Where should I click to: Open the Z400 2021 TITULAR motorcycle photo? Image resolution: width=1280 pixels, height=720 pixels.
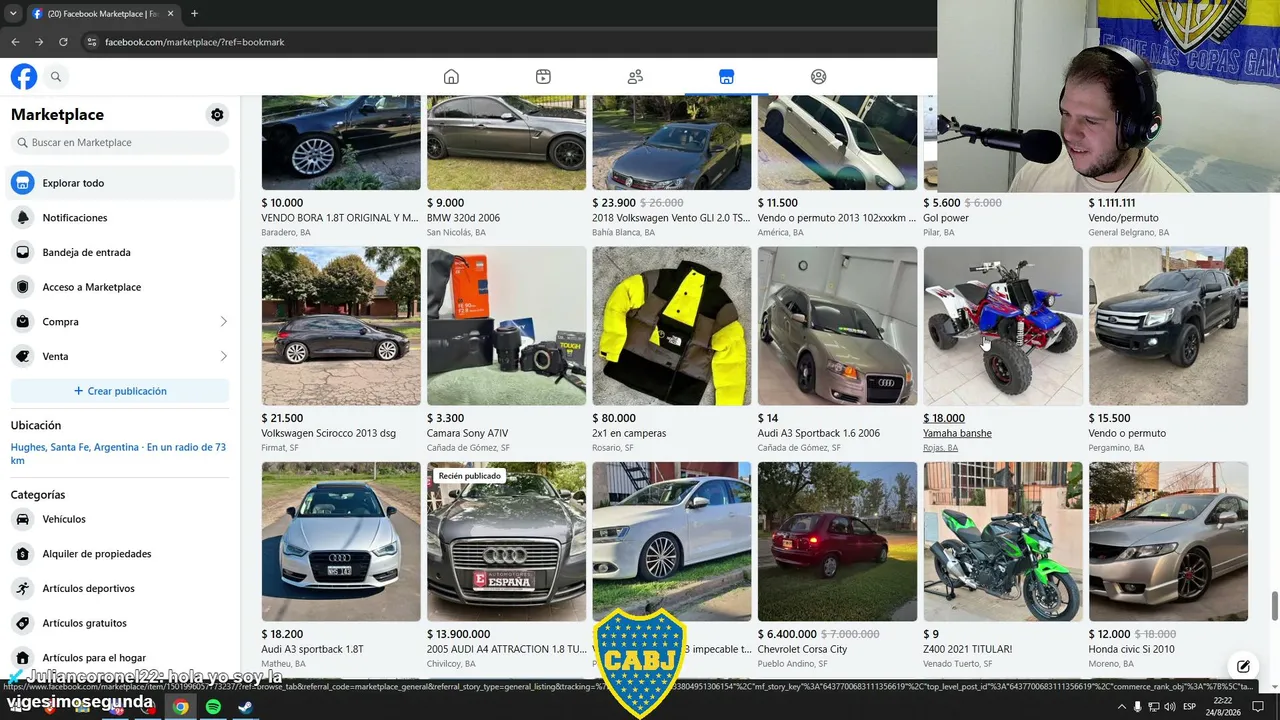click(x=1003, y=542)
